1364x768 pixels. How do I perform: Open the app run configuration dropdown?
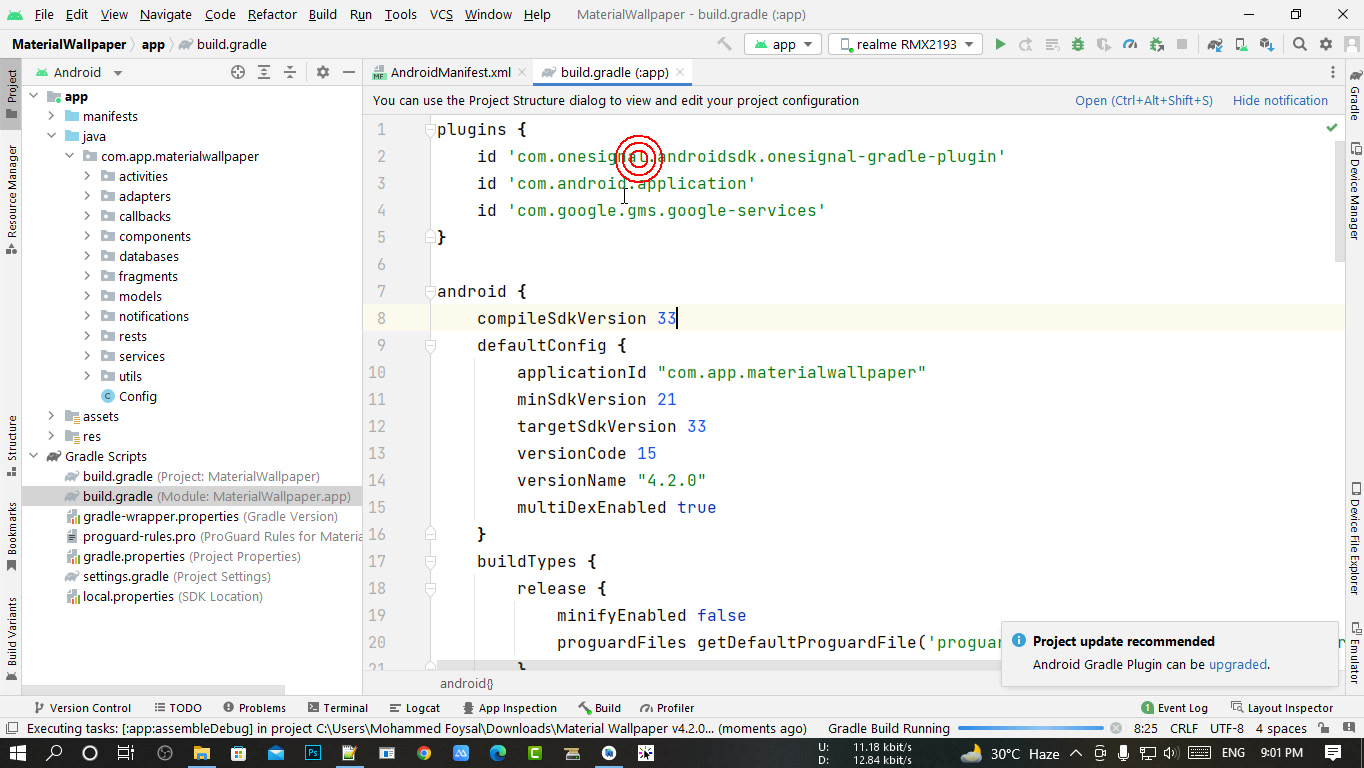pos(783,44)
